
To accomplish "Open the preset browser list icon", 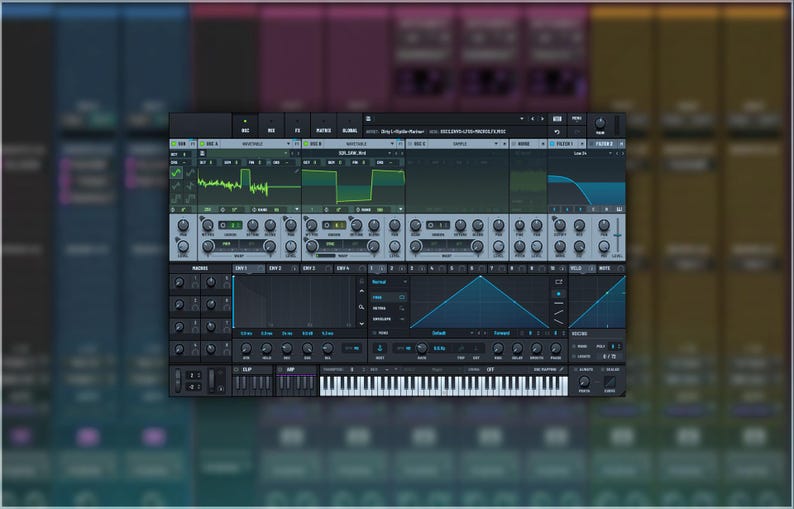I will pyautogui.click(x=369, y=119).
